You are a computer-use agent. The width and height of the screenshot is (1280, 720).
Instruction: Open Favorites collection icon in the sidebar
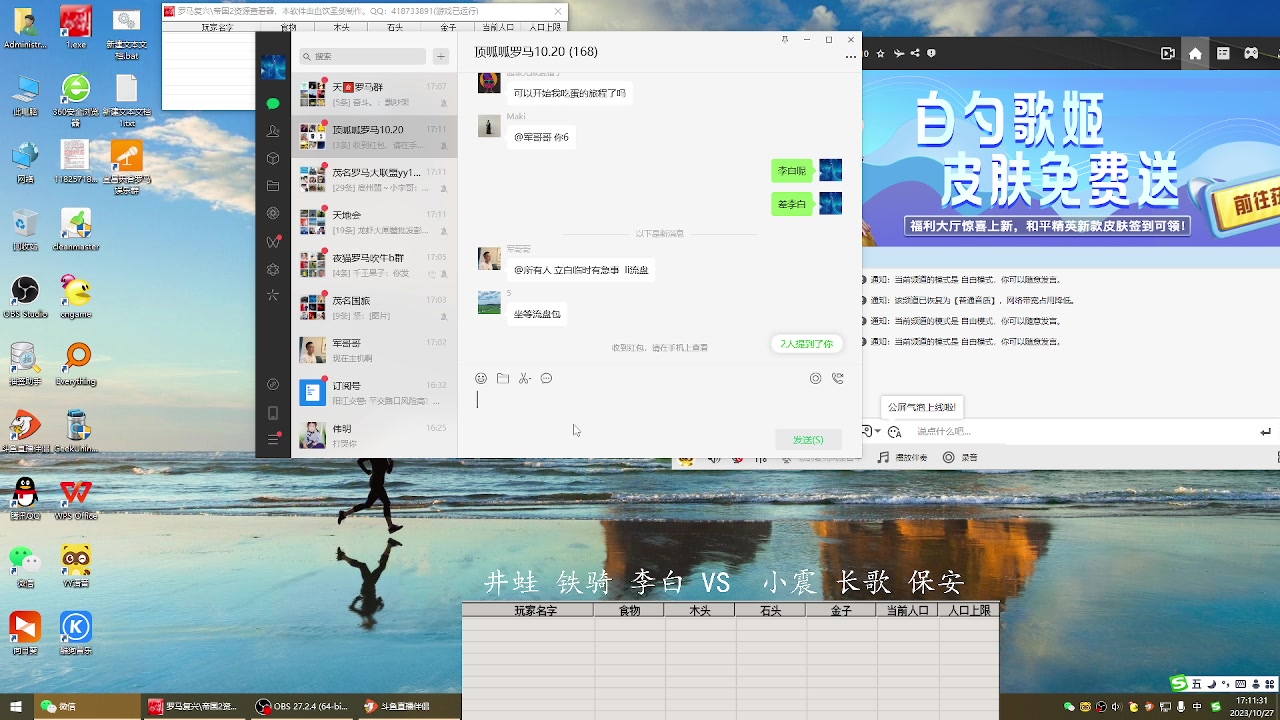coord(273,158)
